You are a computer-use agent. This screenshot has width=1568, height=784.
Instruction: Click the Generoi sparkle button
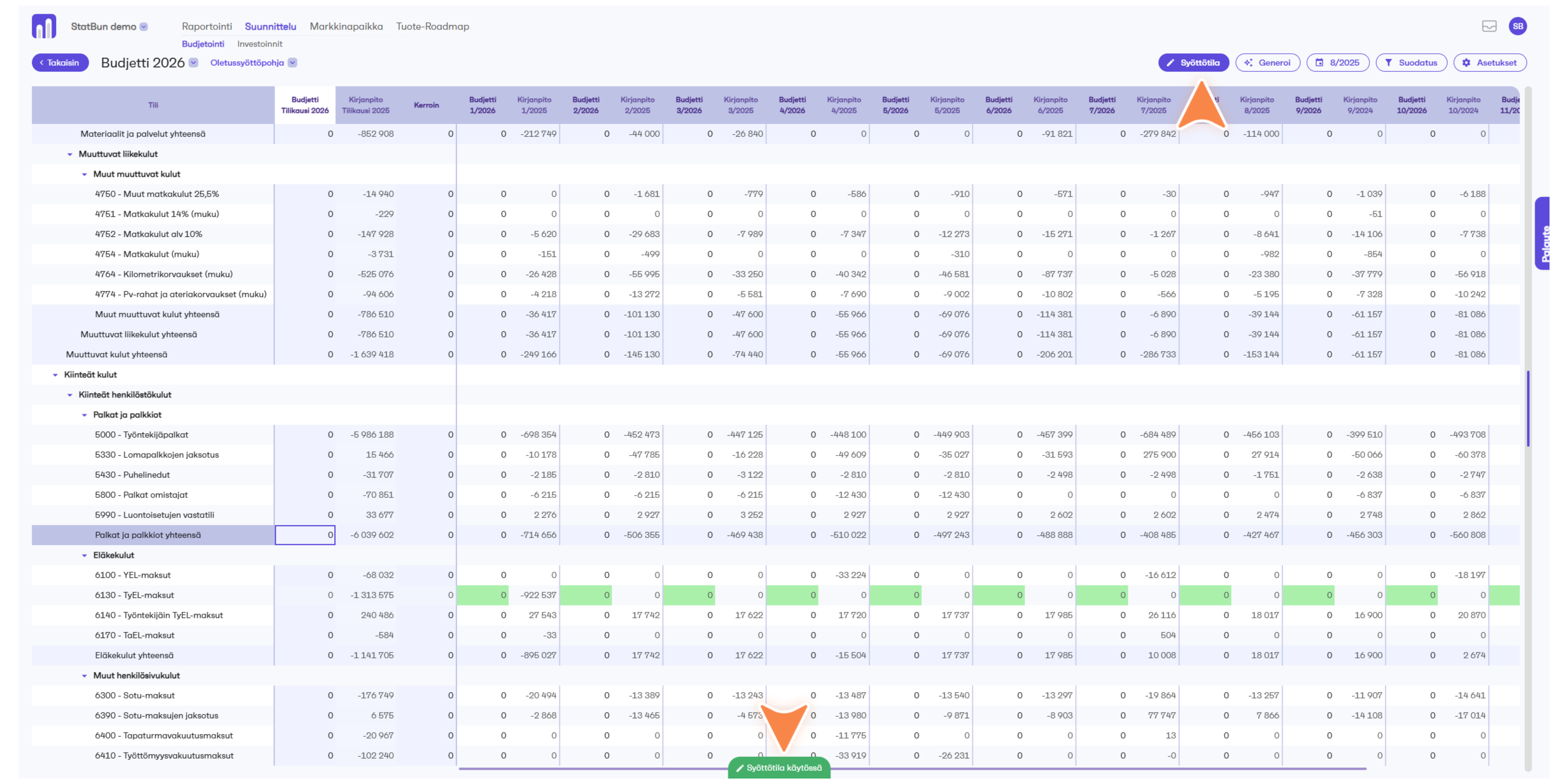click(1267, 63)
